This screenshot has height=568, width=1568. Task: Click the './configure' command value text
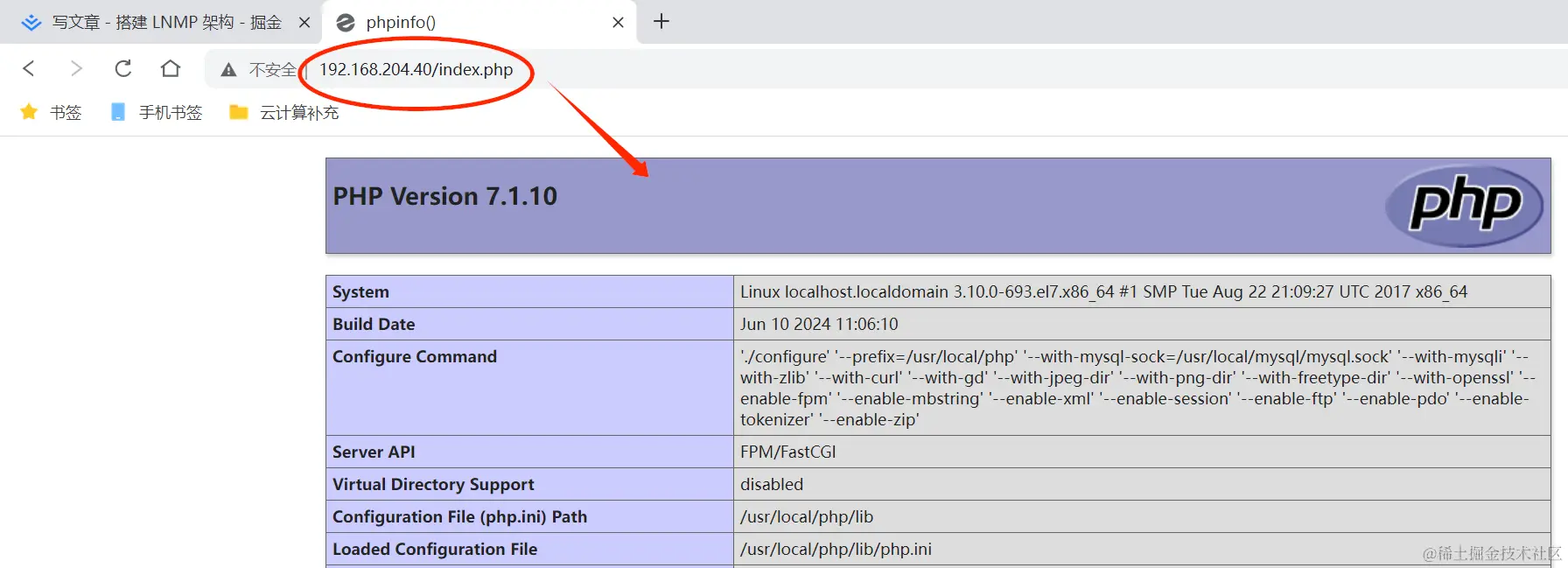(1137, 388)
